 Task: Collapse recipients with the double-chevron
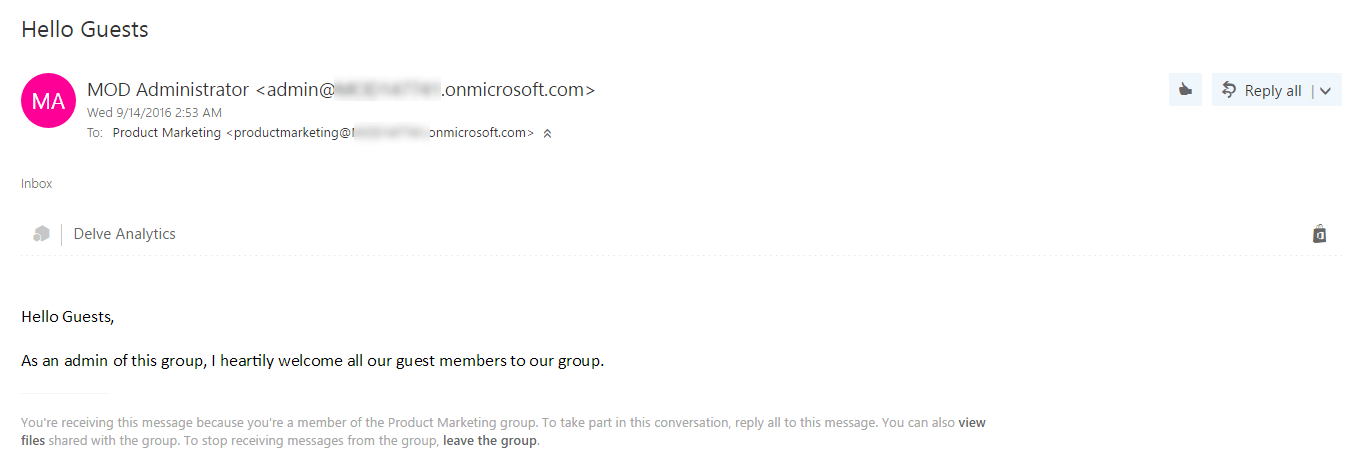click(x=547, y=133)
